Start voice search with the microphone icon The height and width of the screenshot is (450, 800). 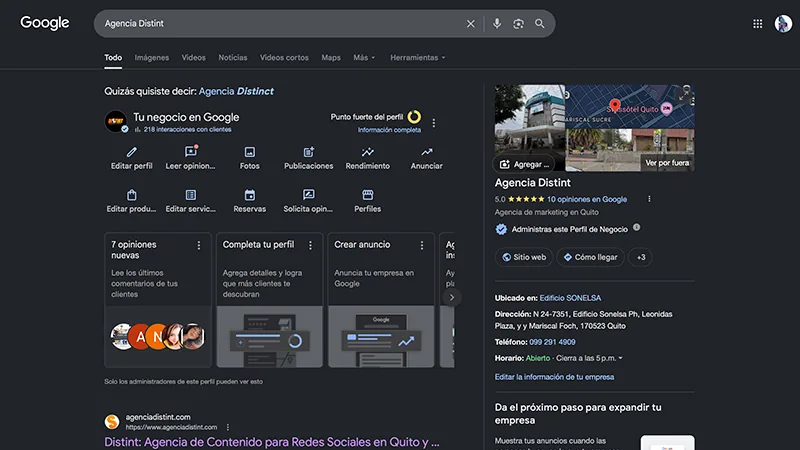(497, 23)
